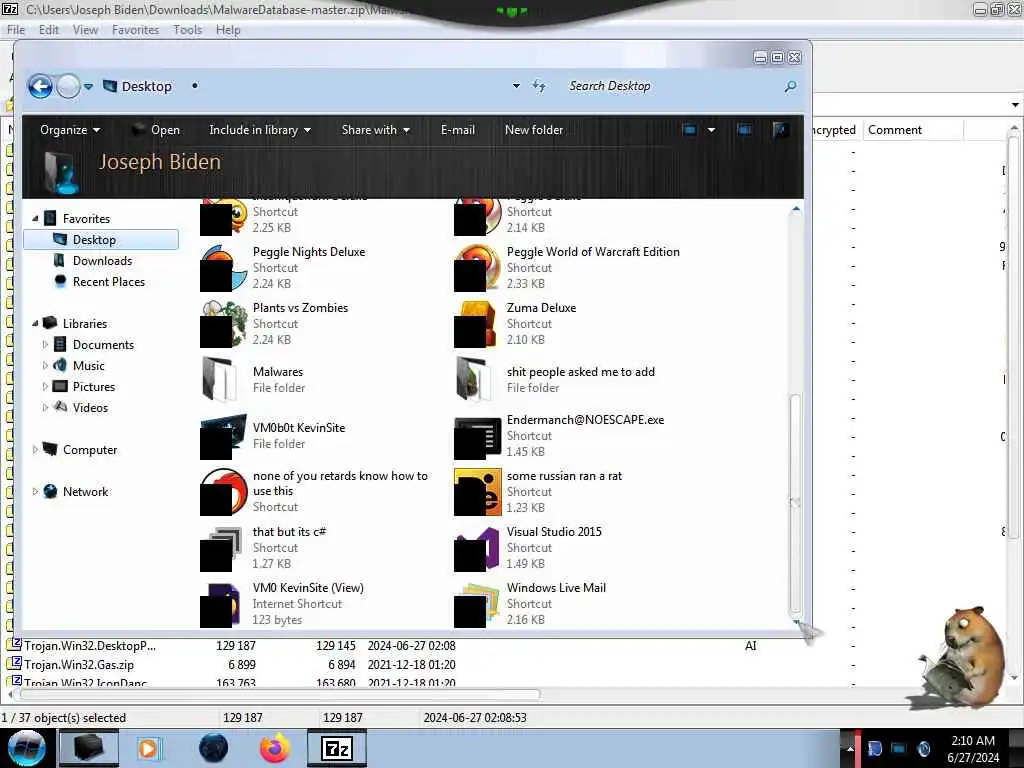Create a New folder
This screenshot has width=1024, height=768.
[534, 130]
